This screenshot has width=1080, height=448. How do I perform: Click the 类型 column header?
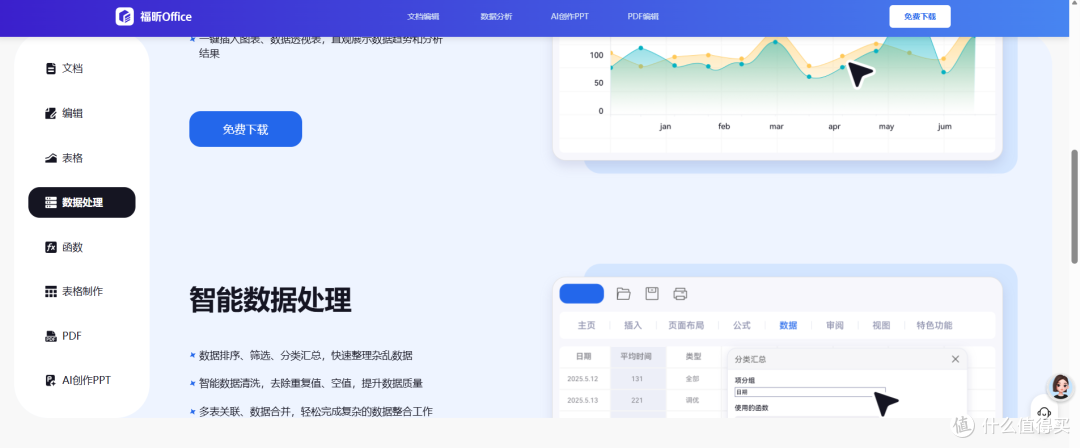693,356
